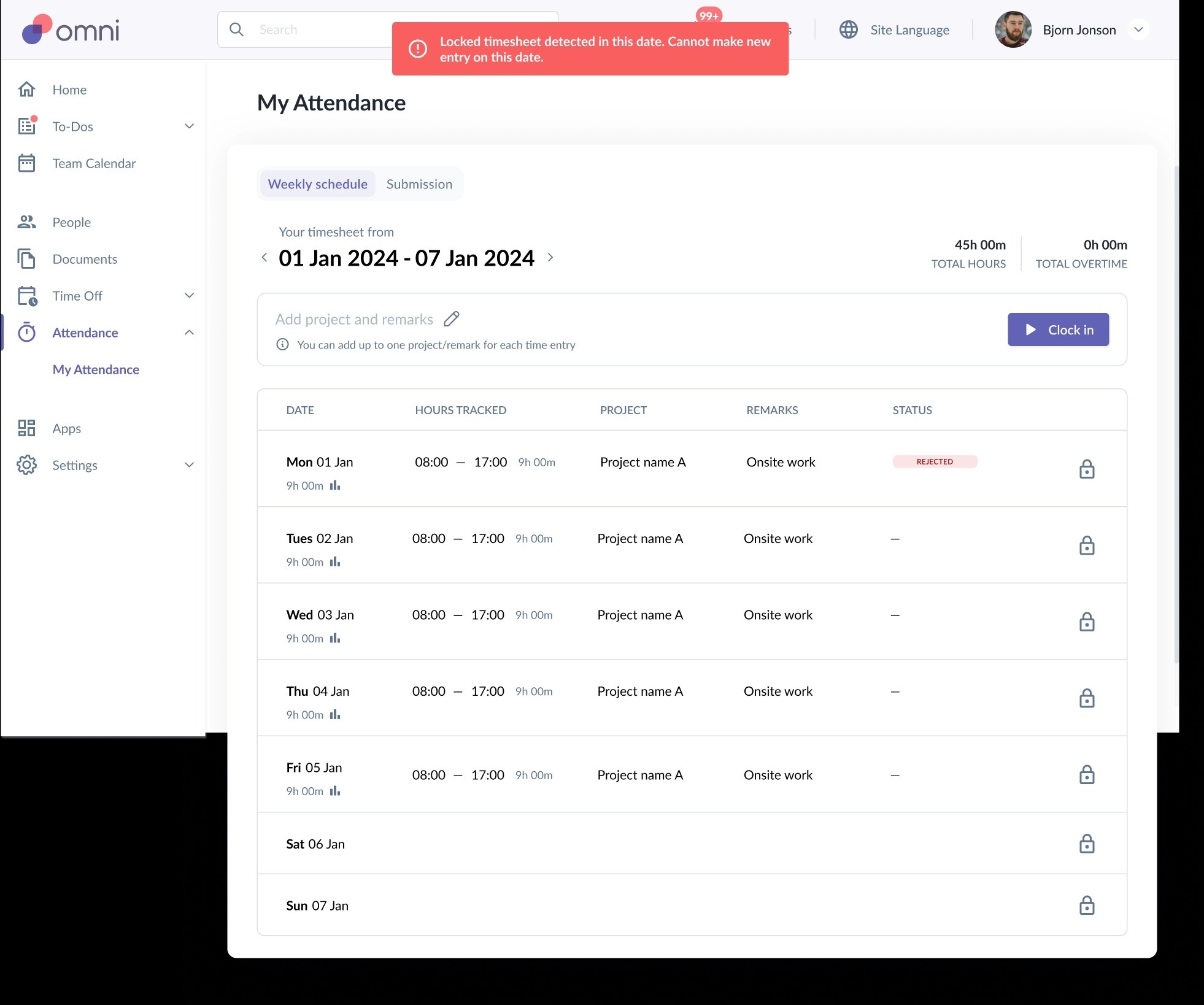1204x1005 pixels.
Task: Click the lock icon on Mon 01 Jan row
Action: [x=1087, y=469]
